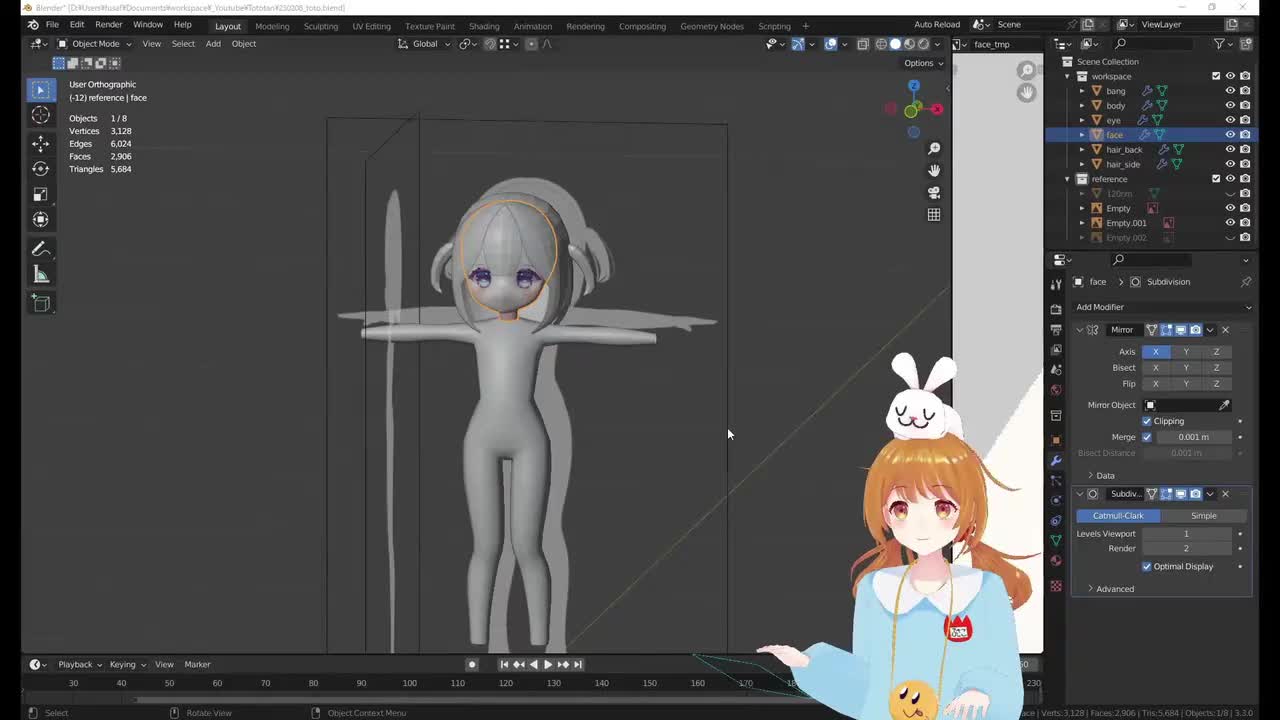Hide the hair_back object eye icon
Viewport: 1280px width, 720px height.
coord(1230,149)
